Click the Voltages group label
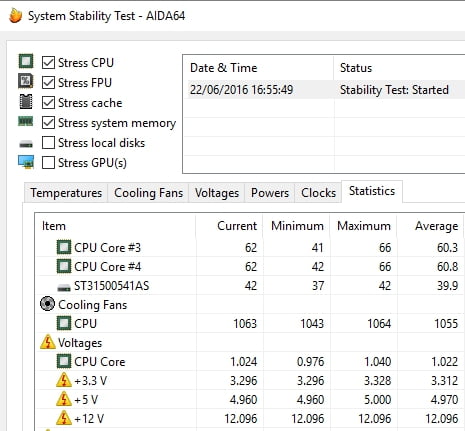465x431 pixels. [80, 343]
